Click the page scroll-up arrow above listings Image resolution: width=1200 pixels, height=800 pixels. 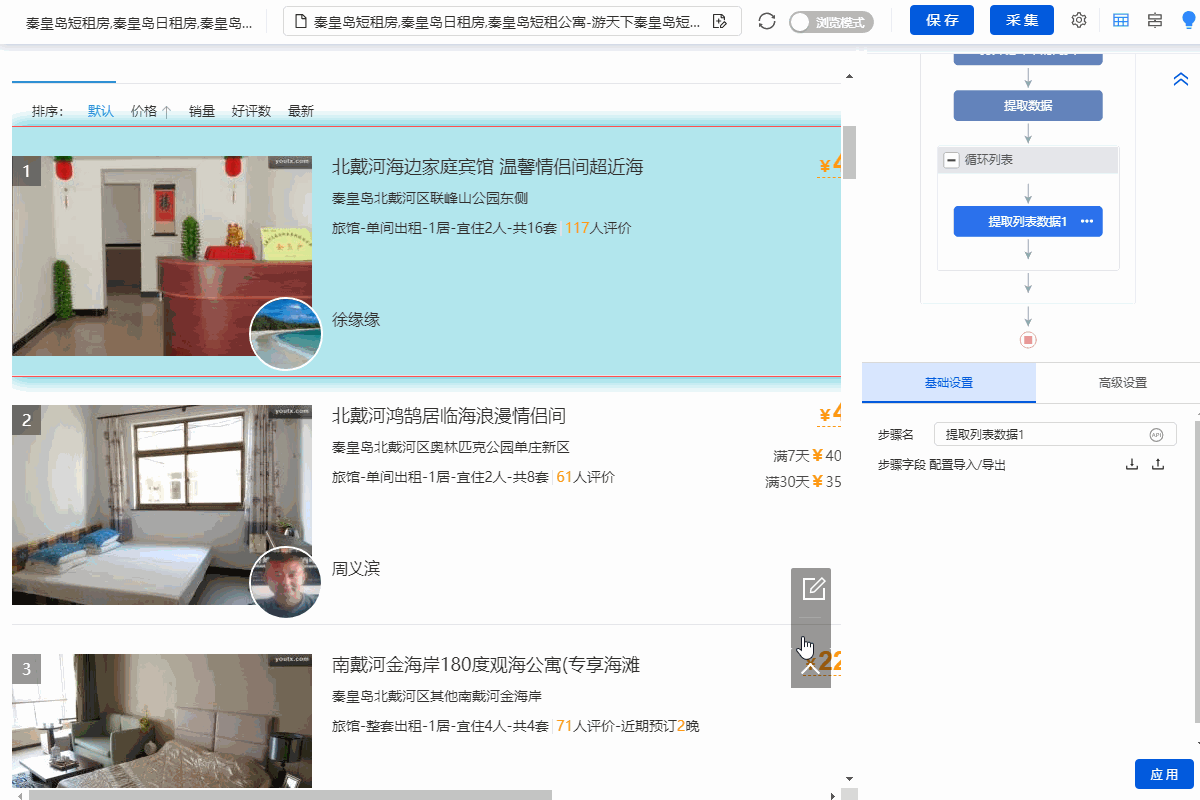(x=850, y=76)
